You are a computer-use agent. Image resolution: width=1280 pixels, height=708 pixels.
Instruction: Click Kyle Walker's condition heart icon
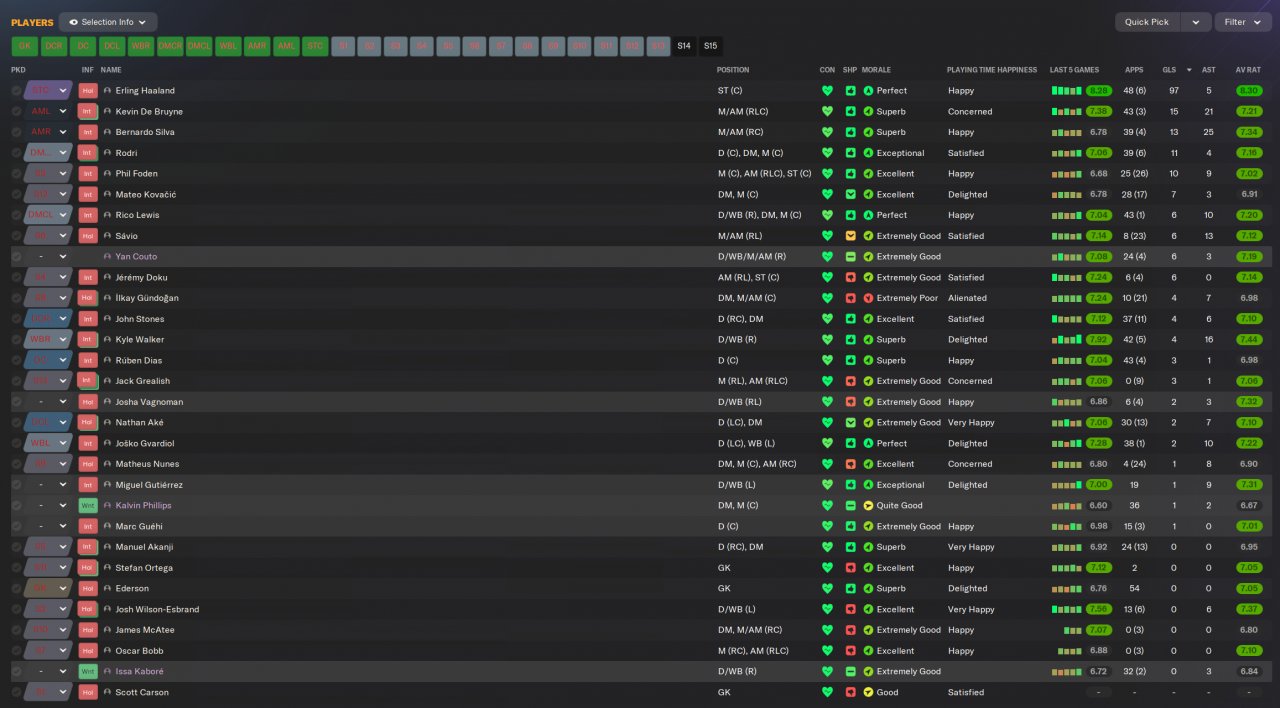(x=827, y=340)
